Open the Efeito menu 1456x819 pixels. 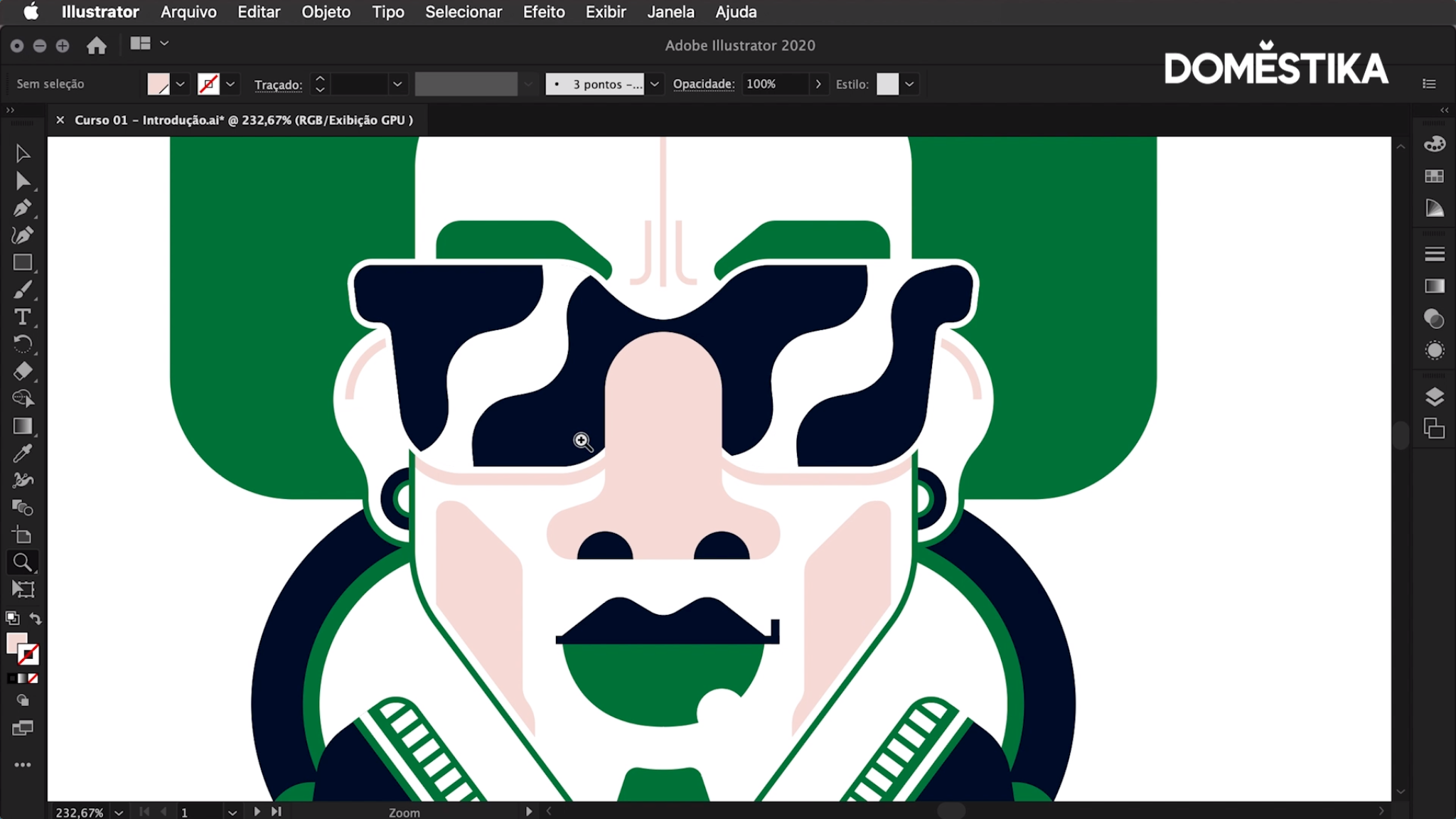click(543, 12)
